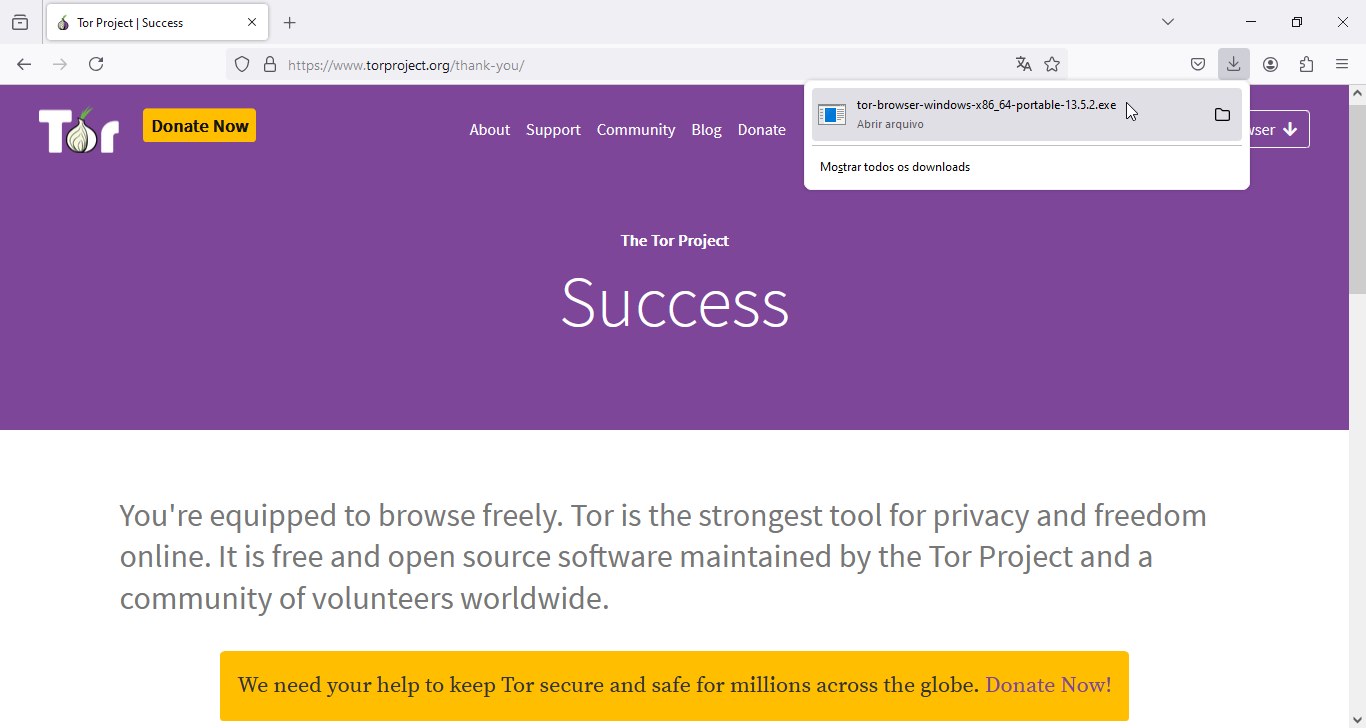The image size is (1366, 728).
Task: Open the Blog nav link
Action: (706, 130)
